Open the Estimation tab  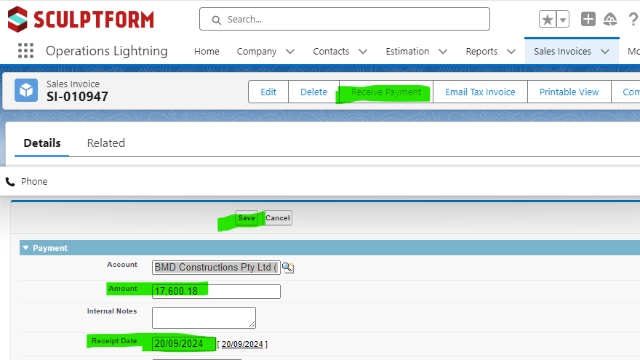pos(407,51)
